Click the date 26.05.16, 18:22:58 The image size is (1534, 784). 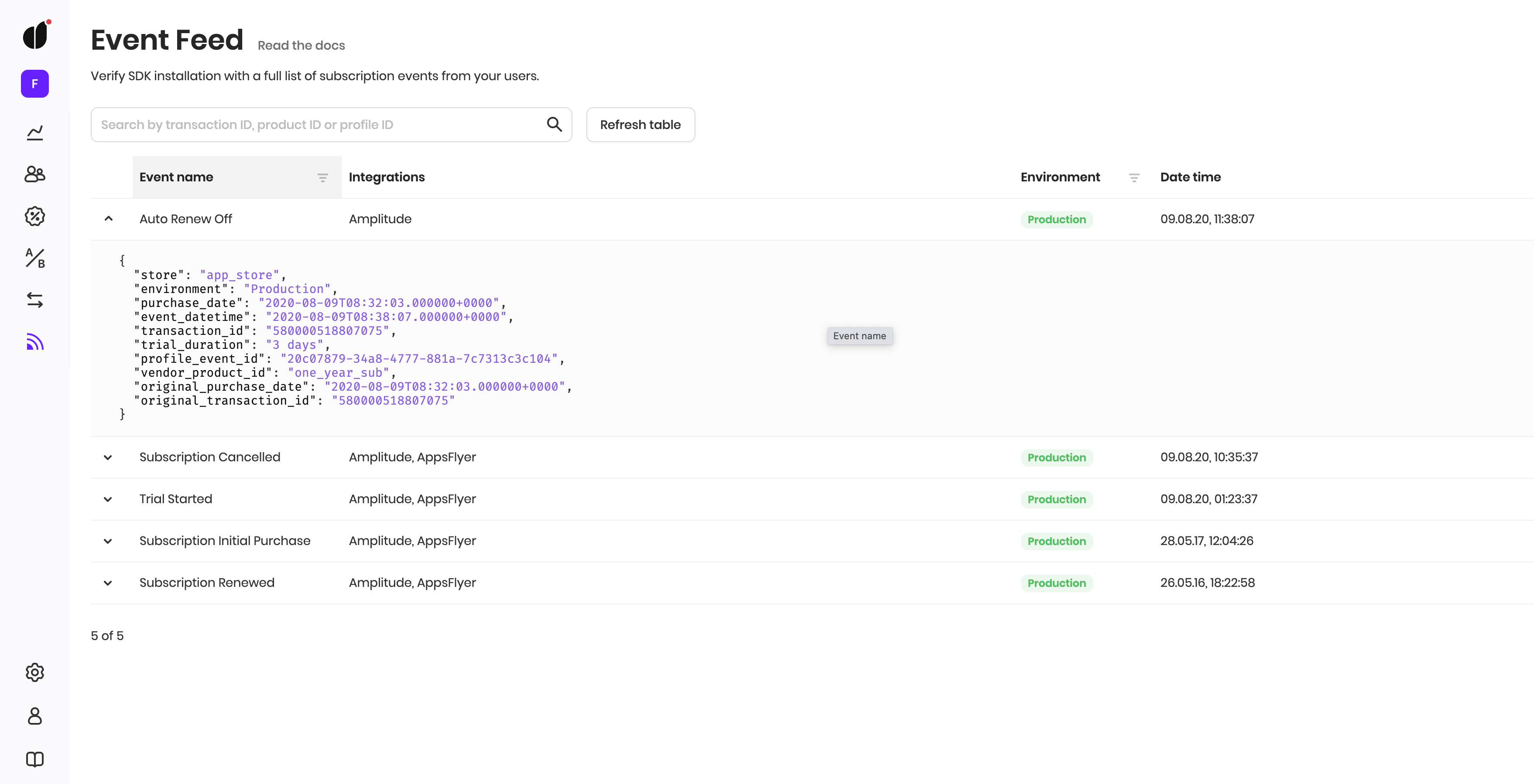[x=1207, y=583]
